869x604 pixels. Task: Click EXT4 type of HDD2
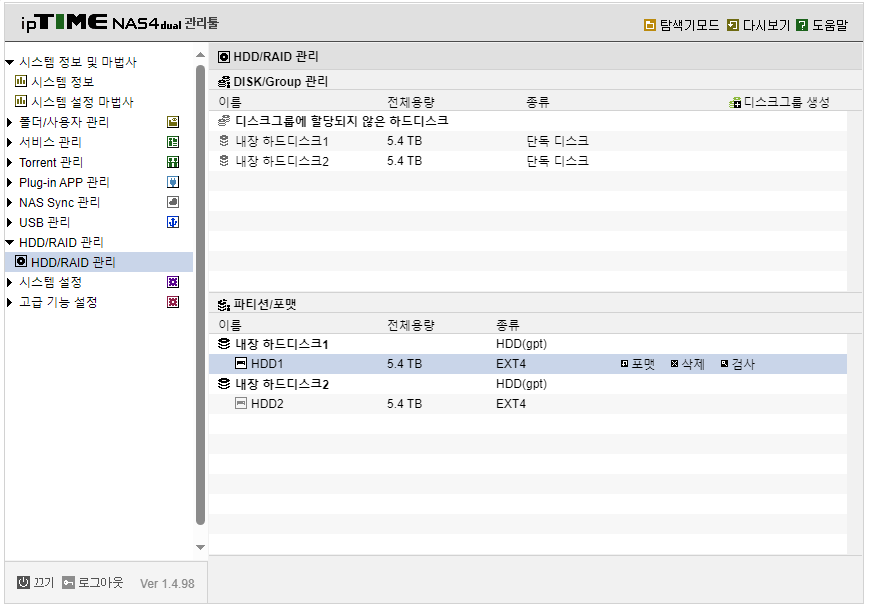coord(511,404)
